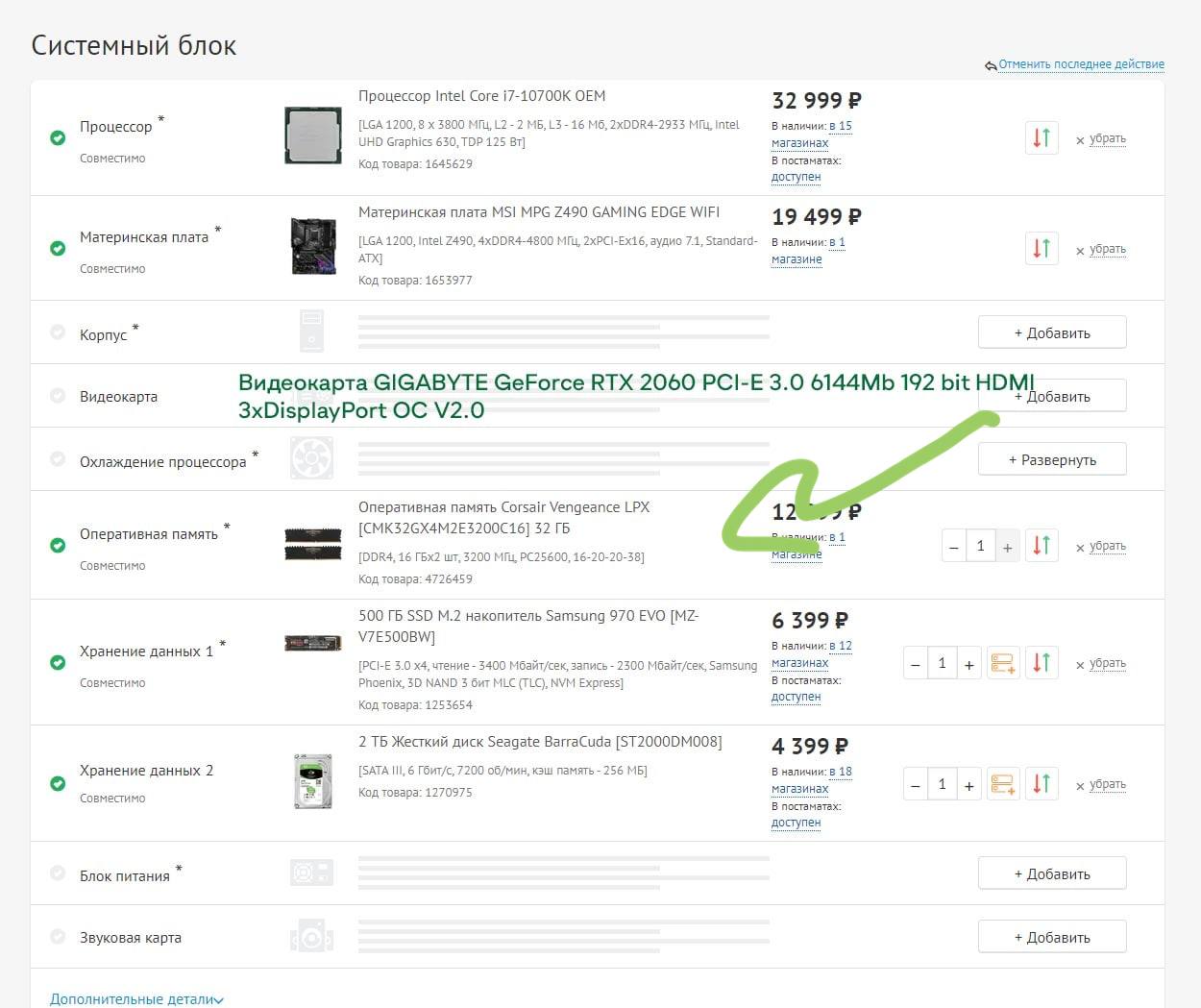Open the Corsair Vengeance LPX memory image

[313, 544]
